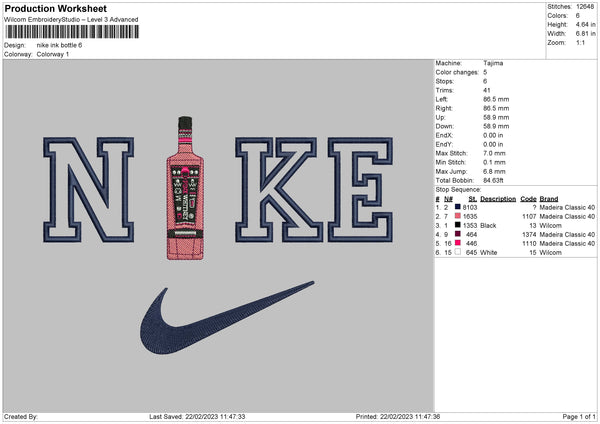The width and height of the screenshot is (600, 424).
Task: Click the Printed timestamp in the footer
Action: point(410,416)
